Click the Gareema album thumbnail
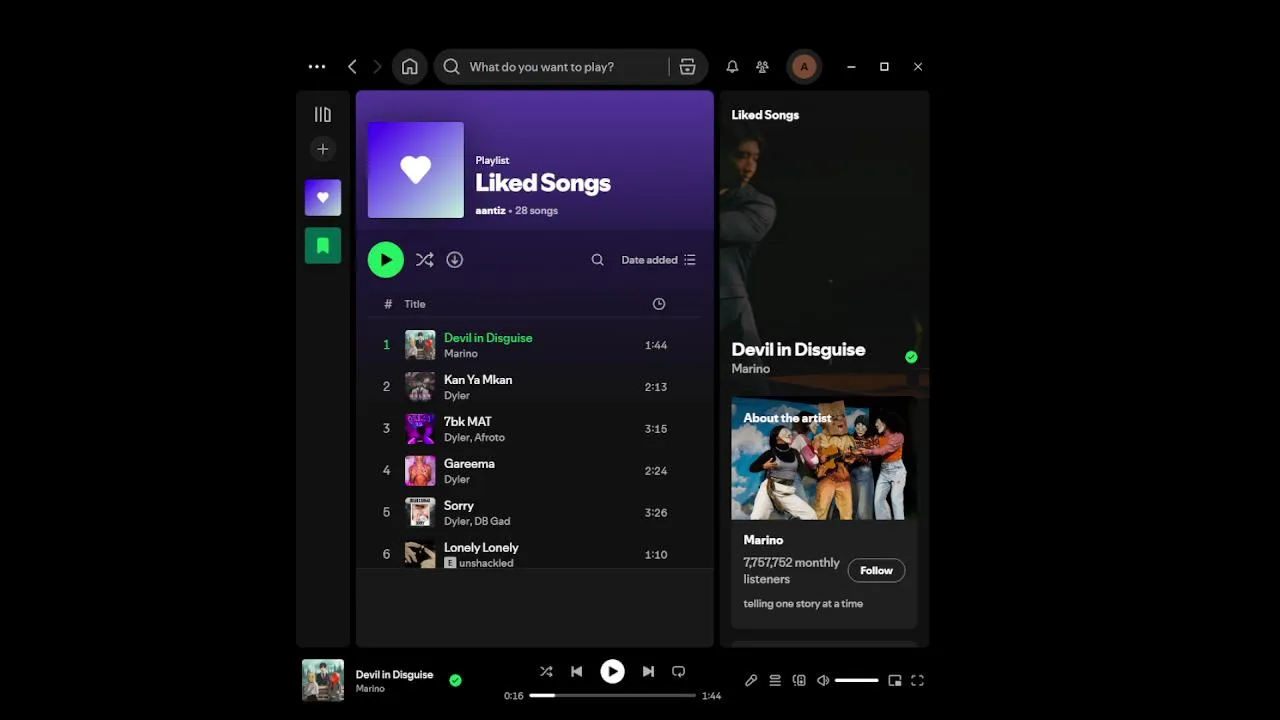 pos(420,471)
